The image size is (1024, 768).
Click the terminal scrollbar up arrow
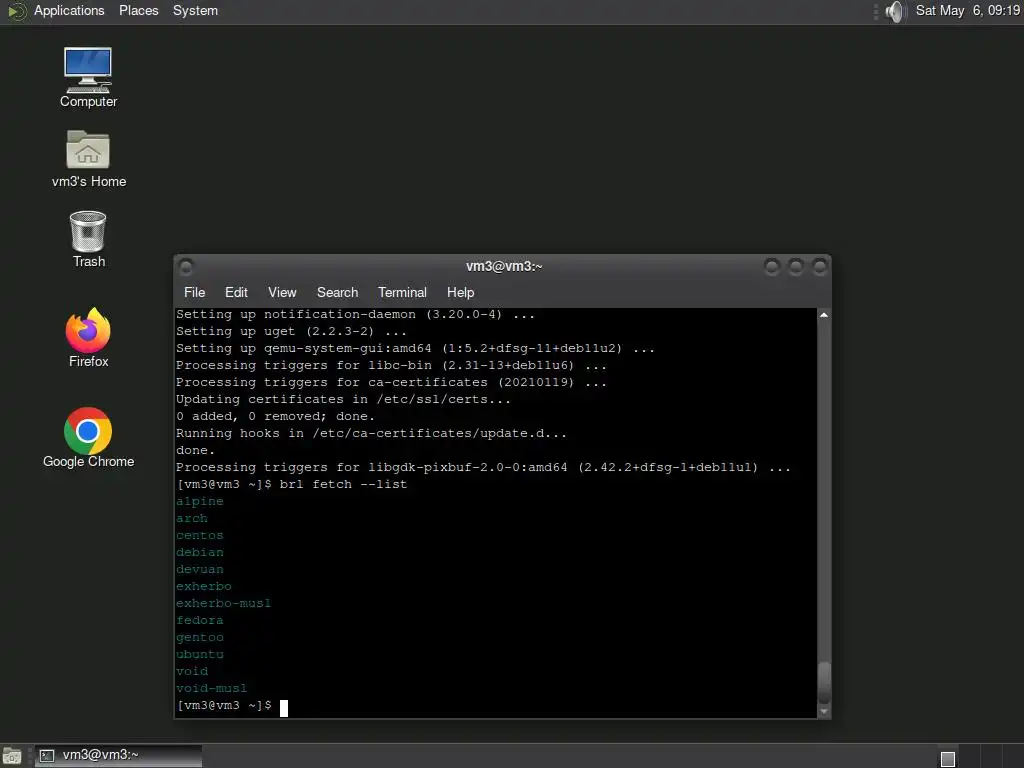(x=824, y=315)
